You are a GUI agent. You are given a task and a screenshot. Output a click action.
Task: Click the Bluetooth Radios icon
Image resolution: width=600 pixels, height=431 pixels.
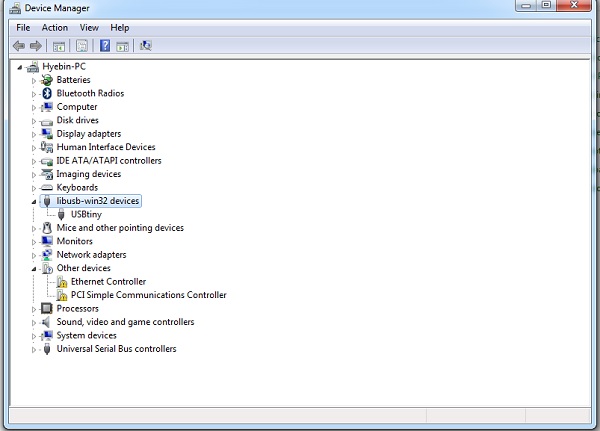click(x=47, y=93)
